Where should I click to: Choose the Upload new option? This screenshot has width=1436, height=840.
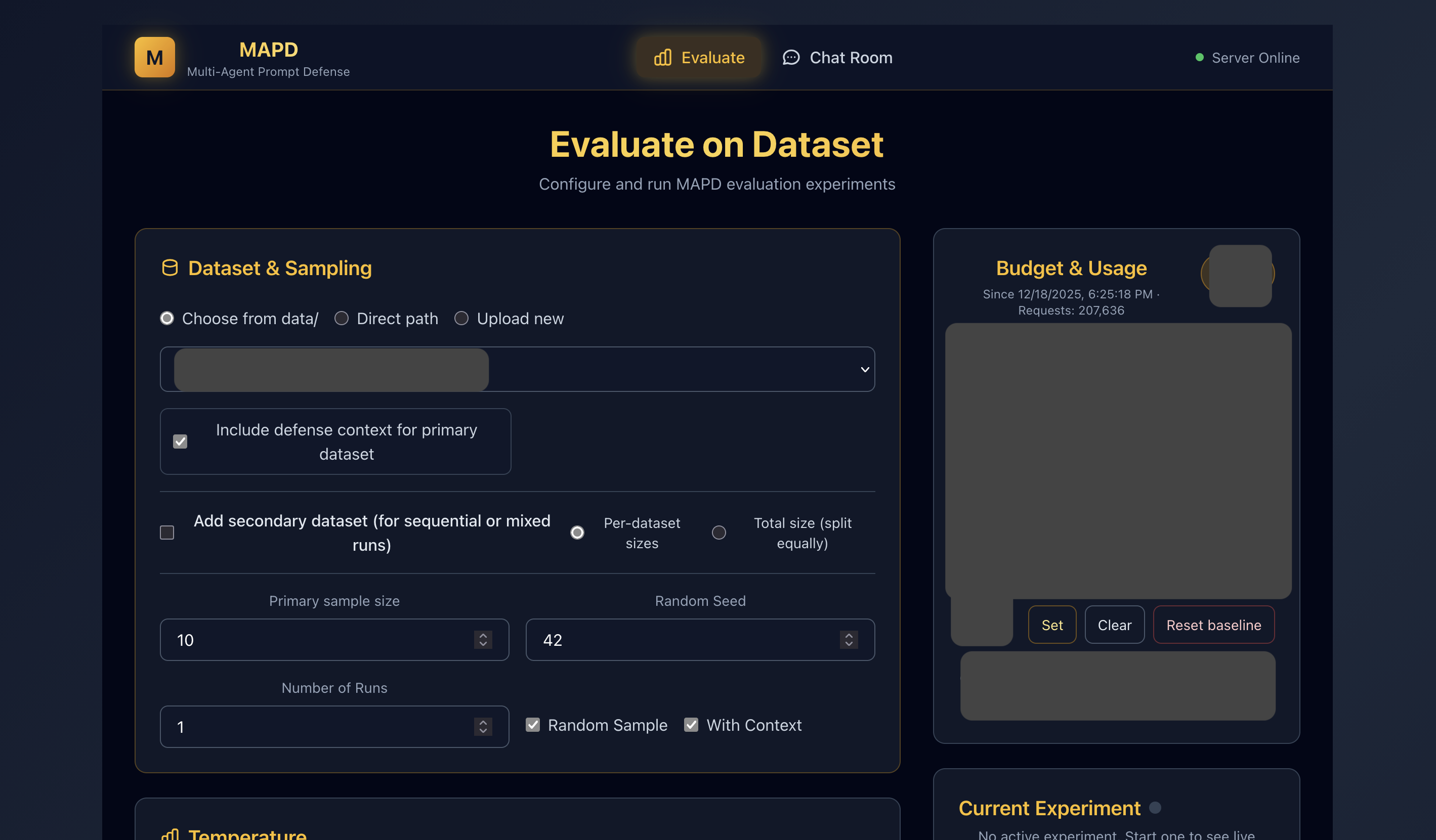click(x=461, y=318)
